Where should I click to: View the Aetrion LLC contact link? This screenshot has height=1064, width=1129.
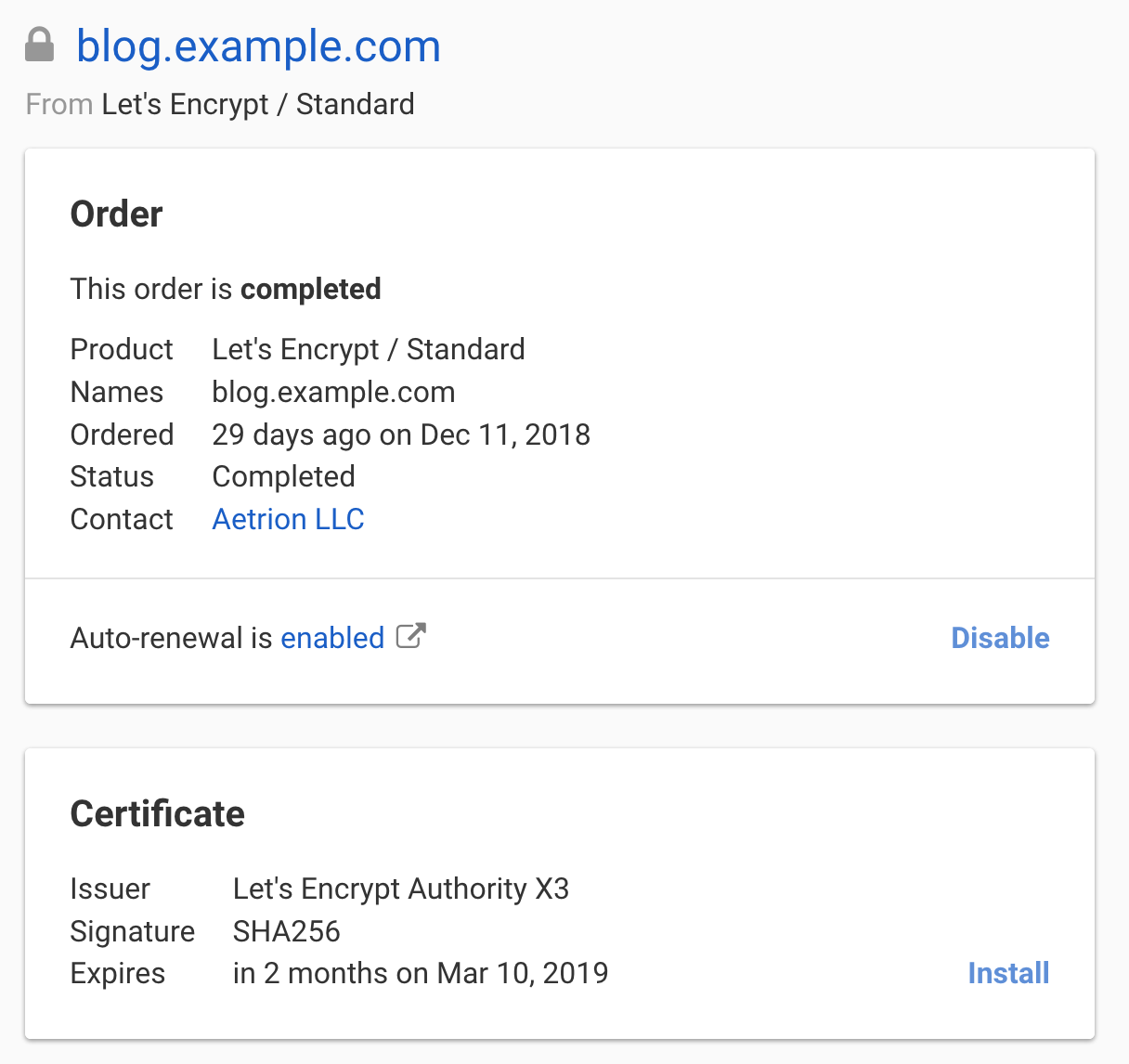[288, 519]
